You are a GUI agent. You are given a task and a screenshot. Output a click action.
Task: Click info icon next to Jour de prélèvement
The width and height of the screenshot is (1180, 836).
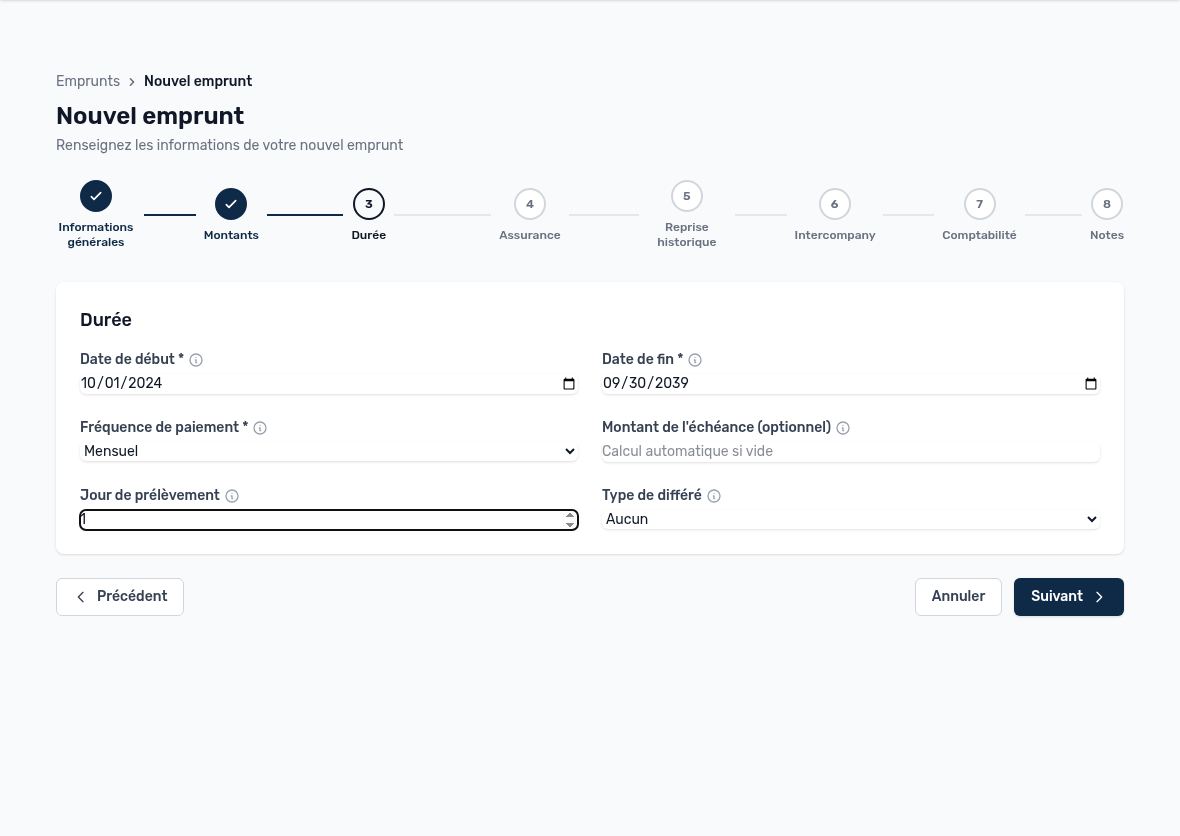[232, 496]
